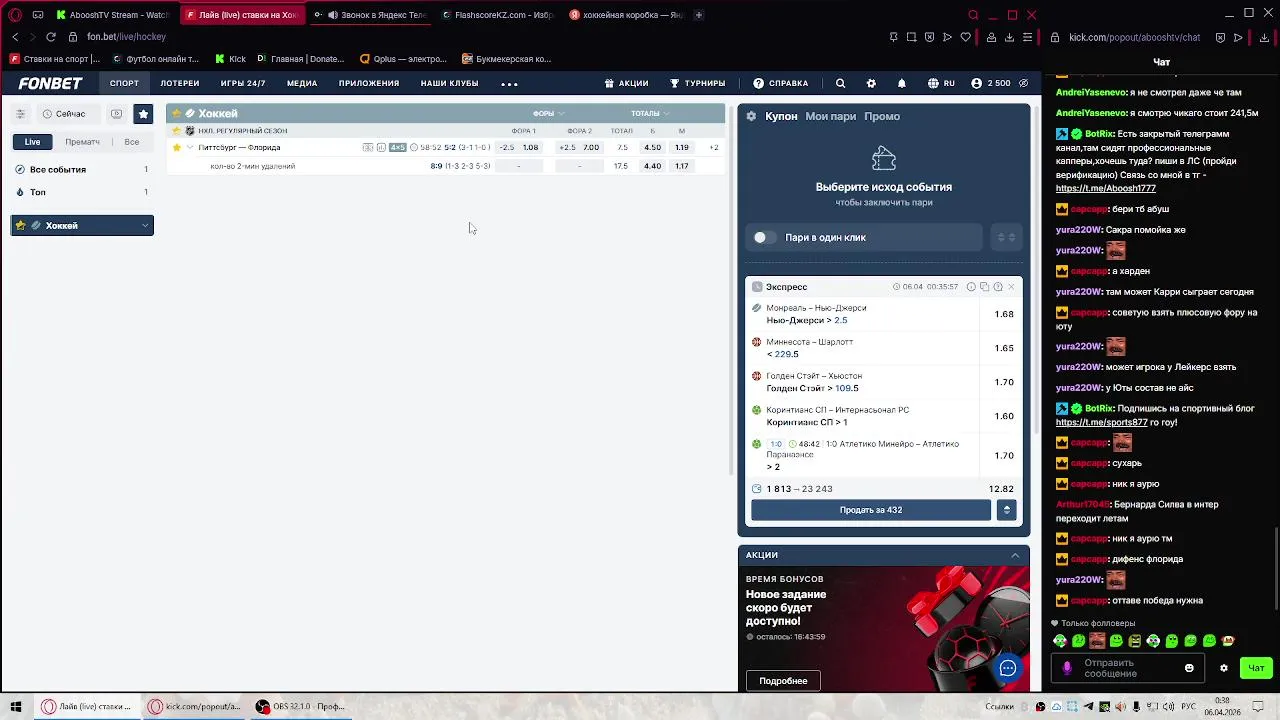Open info icon on Экспресс bet card

[971, 287]
